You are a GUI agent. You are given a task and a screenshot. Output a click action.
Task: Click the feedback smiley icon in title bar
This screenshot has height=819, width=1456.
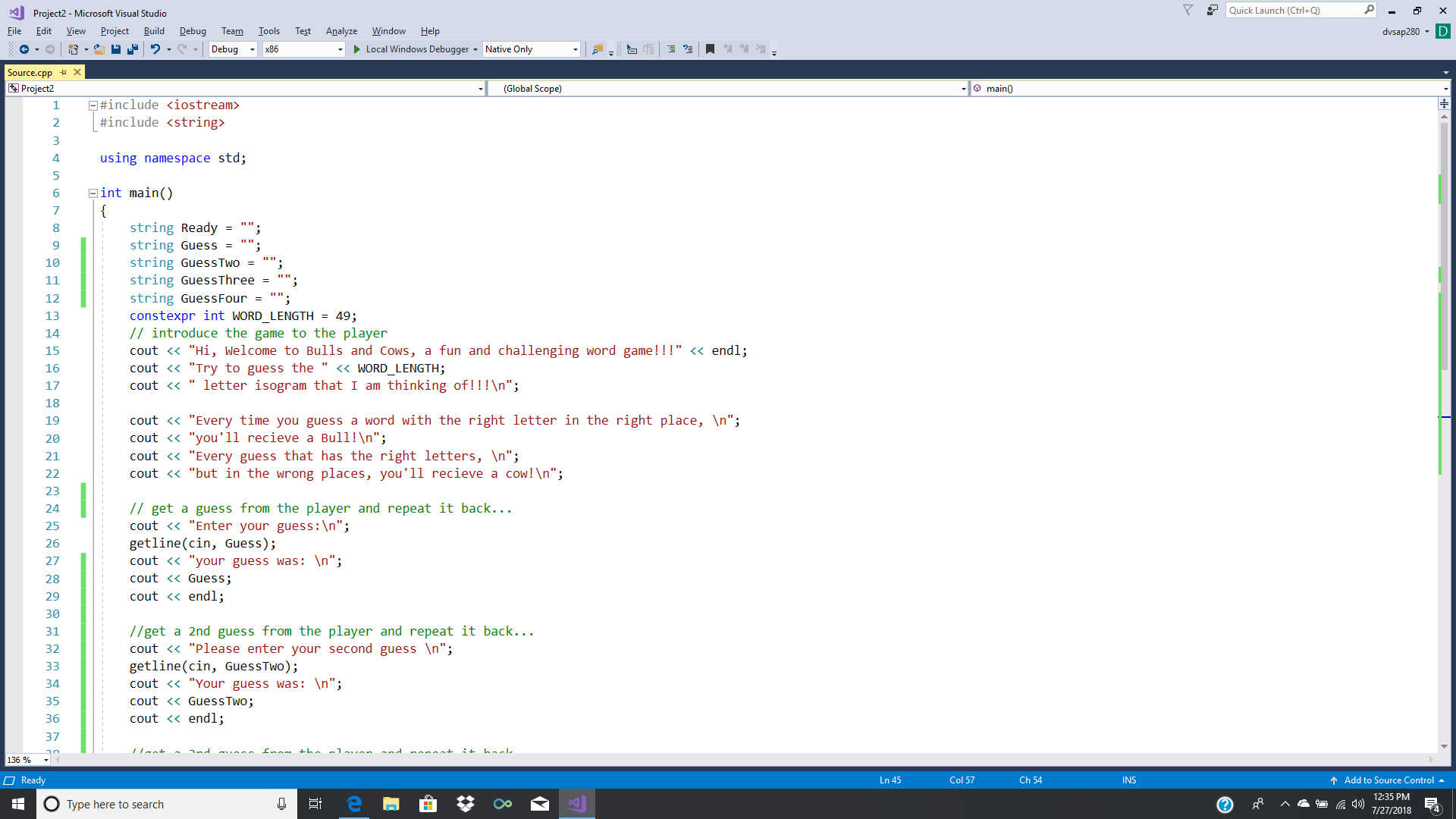pos(1211,11)
